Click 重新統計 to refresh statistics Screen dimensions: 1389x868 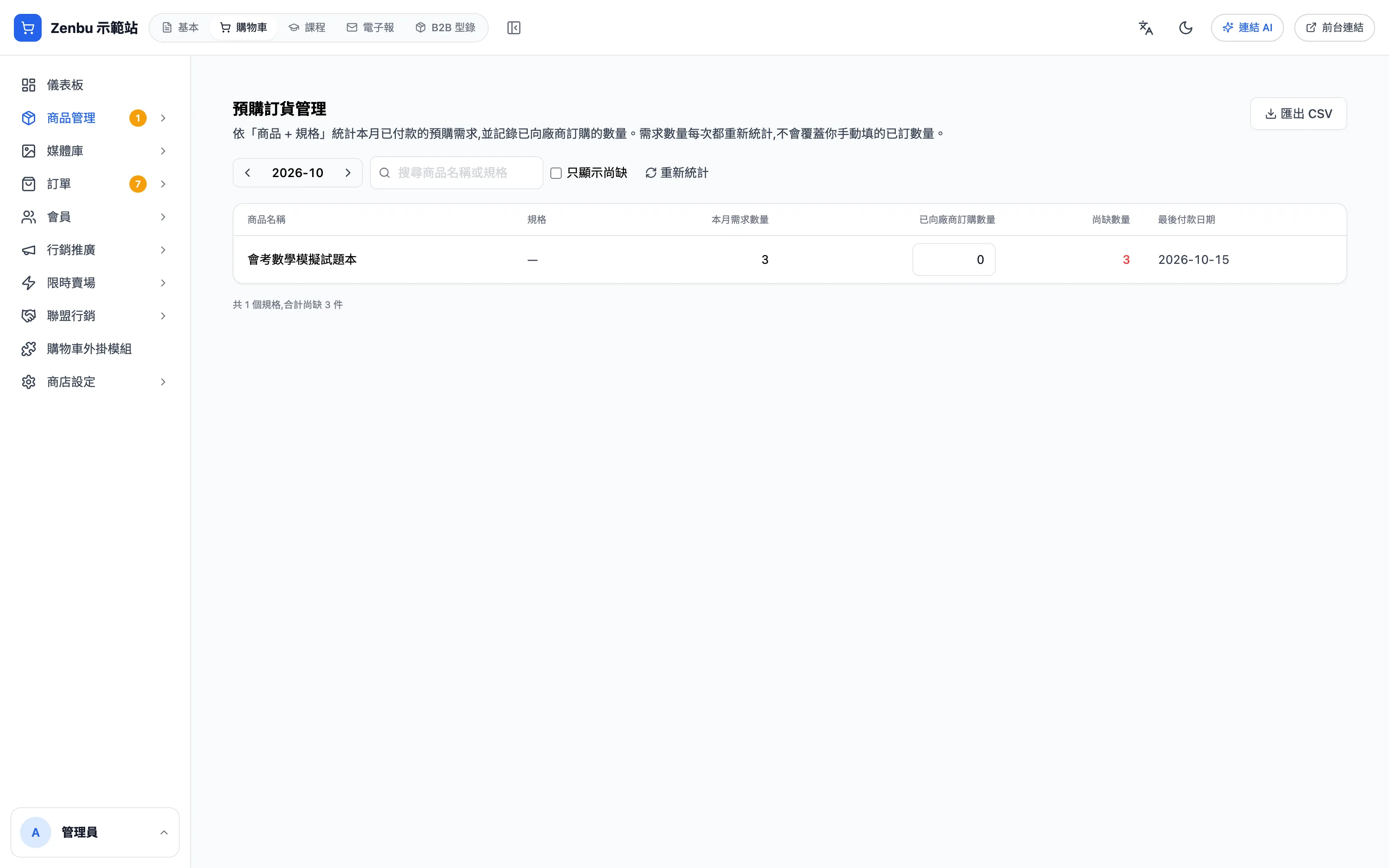[x=677, y=173]
